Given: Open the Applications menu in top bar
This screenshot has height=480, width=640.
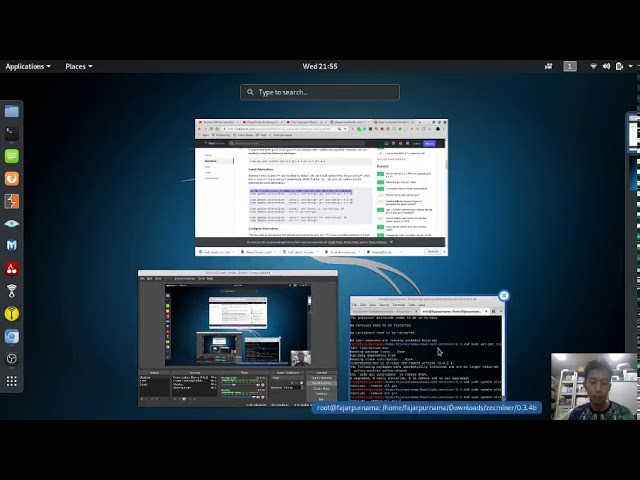Looking at the screenshot, I should [28, 66].
